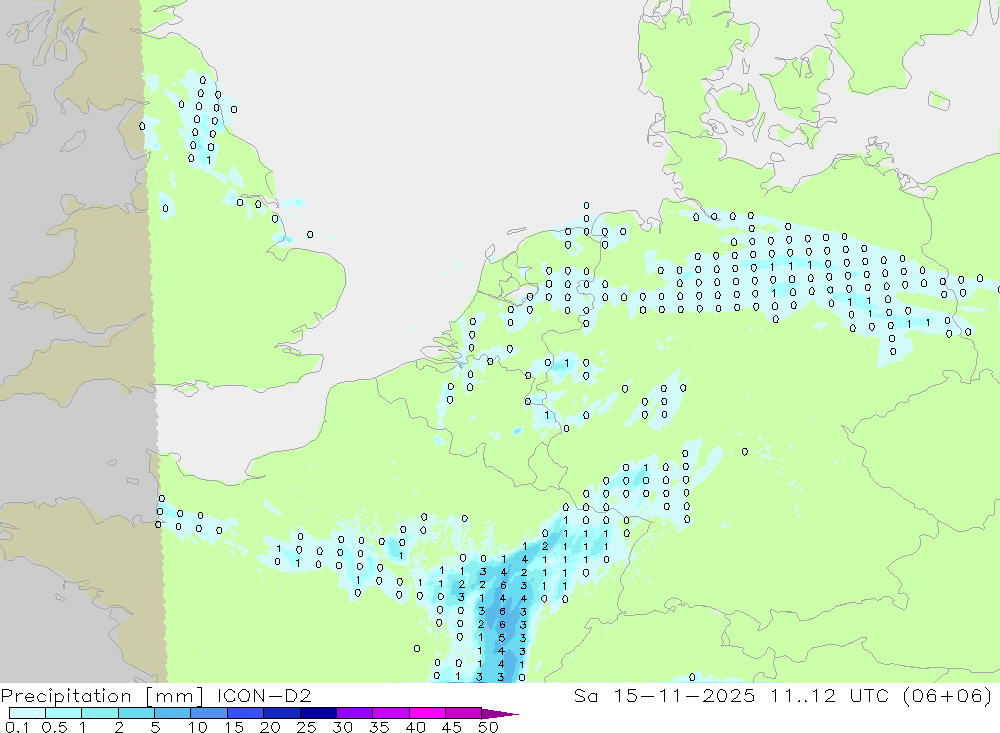The height and width of the screenshot is (733, 1000).
Task: Select the 1–2 mm legend color swatch
Action: (x=100, y=713)
